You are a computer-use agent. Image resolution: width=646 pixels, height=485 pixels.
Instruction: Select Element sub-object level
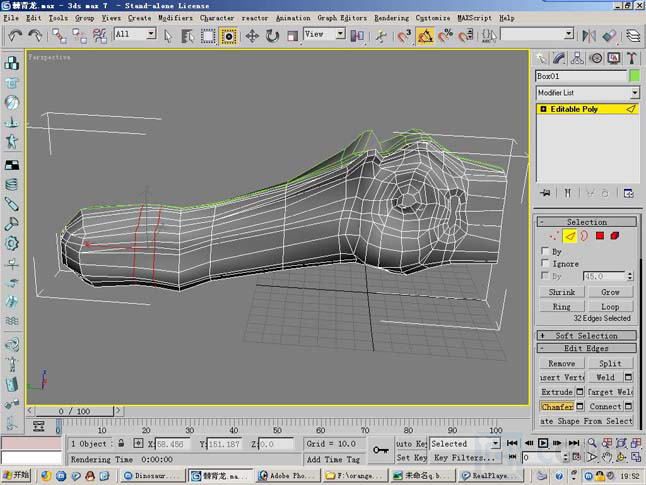pos(615,236)
